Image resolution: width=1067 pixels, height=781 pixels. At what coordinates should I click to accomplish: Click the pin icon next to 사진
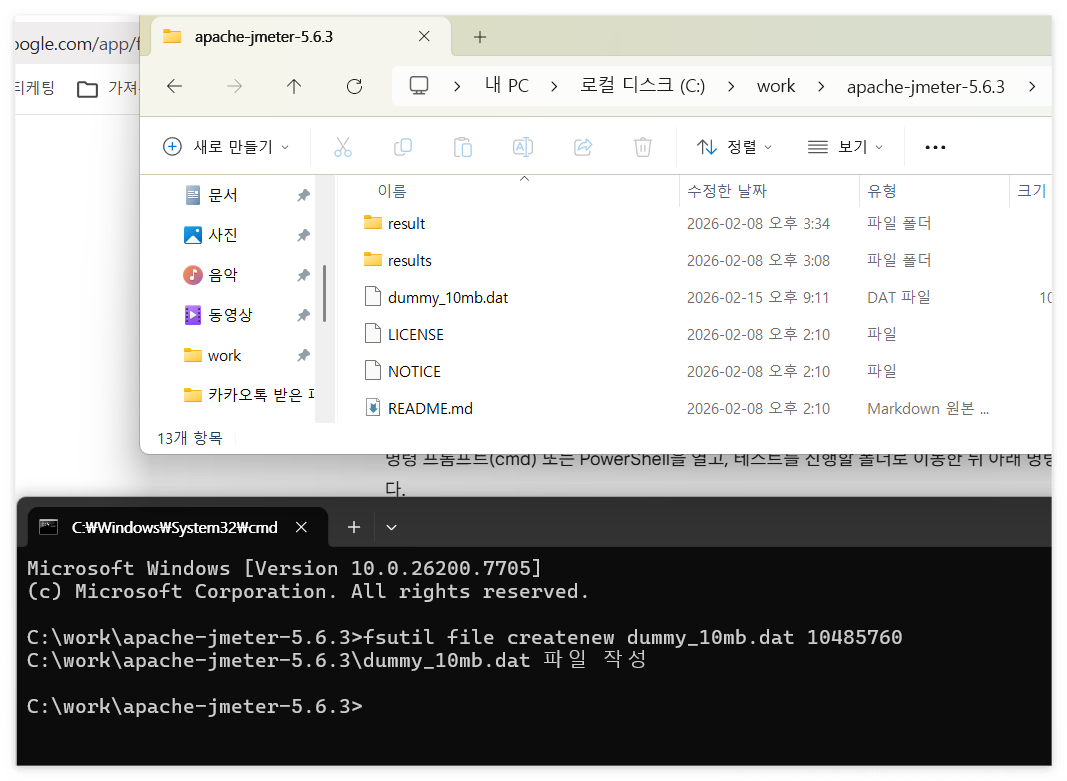pyautogui.click(x=303, y=235)
